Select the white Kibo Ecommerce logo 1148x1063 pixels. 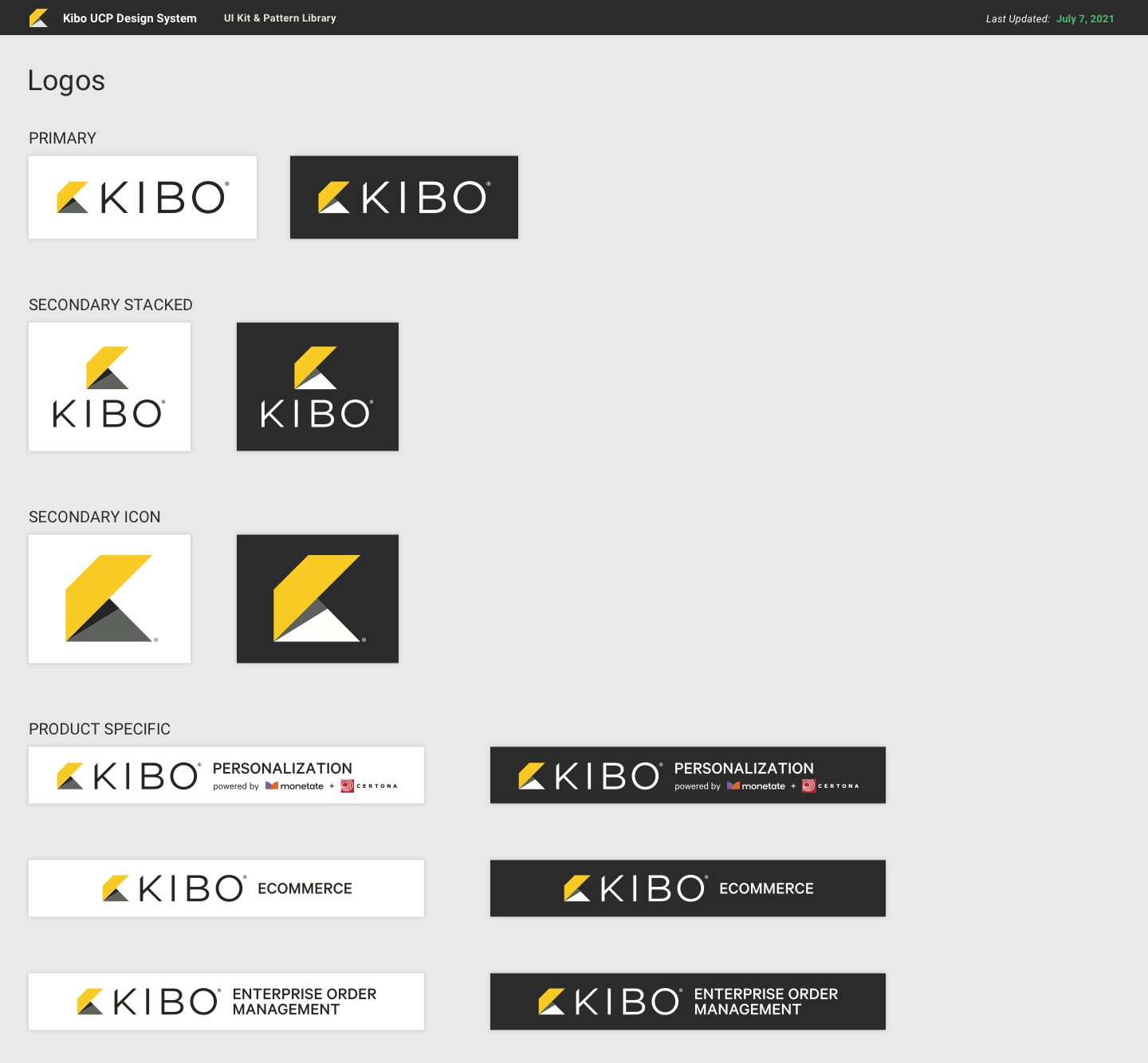[226, 888]
